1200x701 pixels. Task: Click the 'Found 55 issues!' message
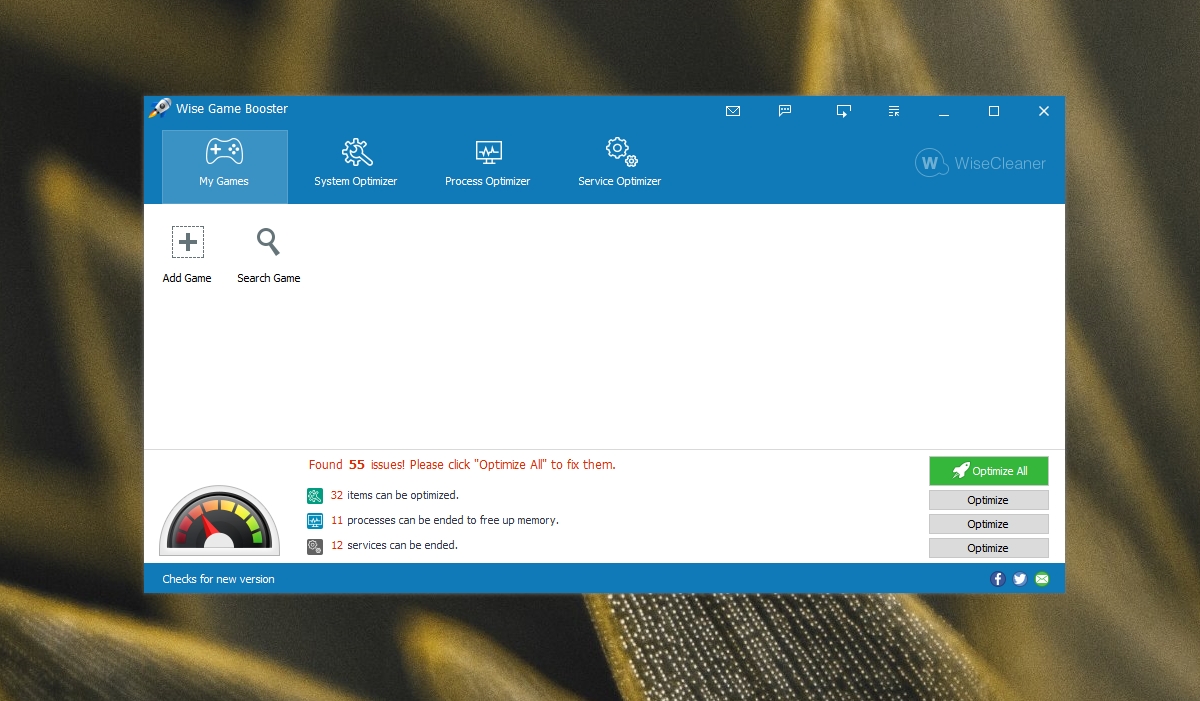point(462,465)
